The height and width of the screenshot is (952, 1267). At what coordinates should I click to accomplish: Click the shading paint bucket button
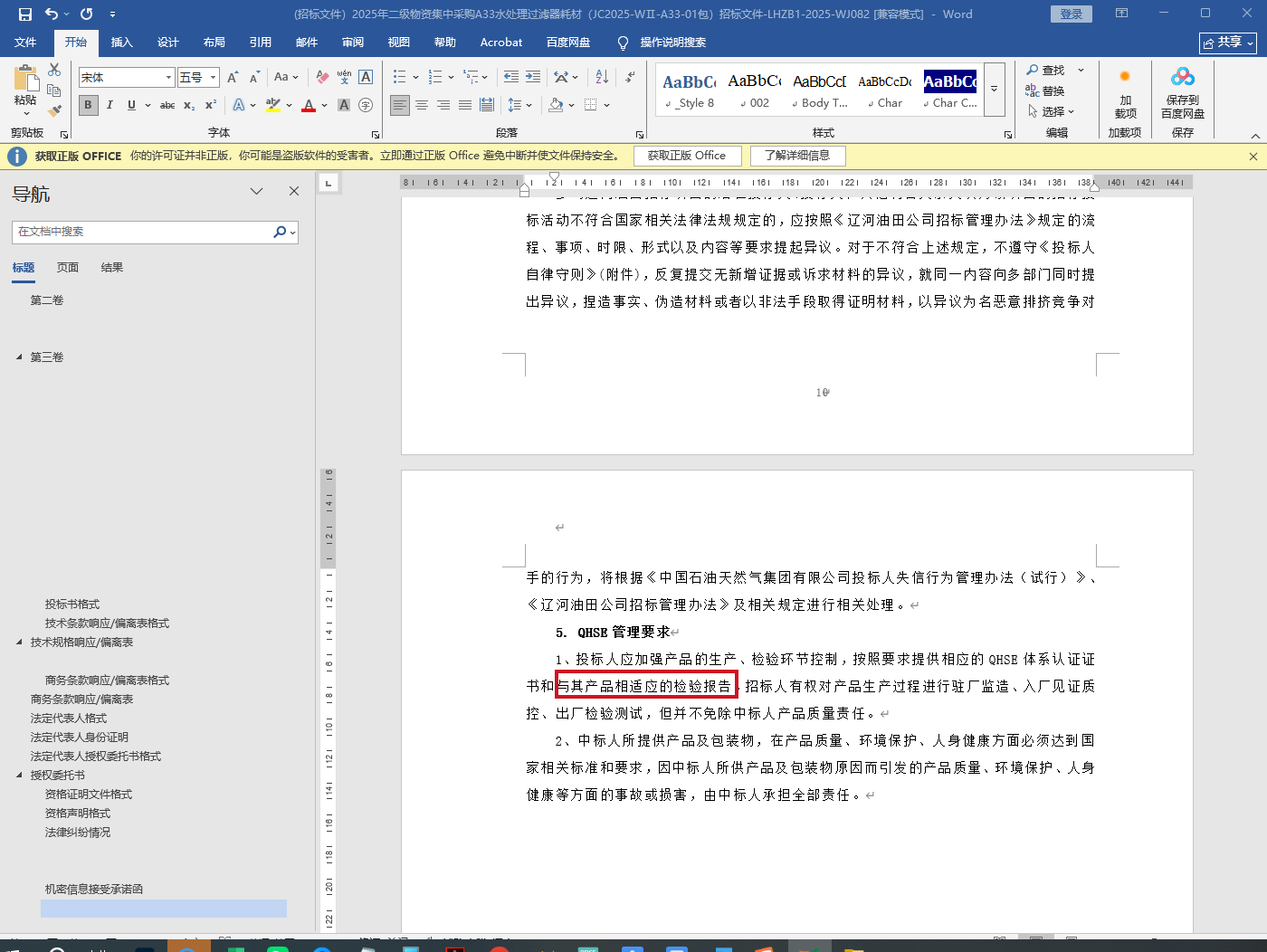pos(556,105)
